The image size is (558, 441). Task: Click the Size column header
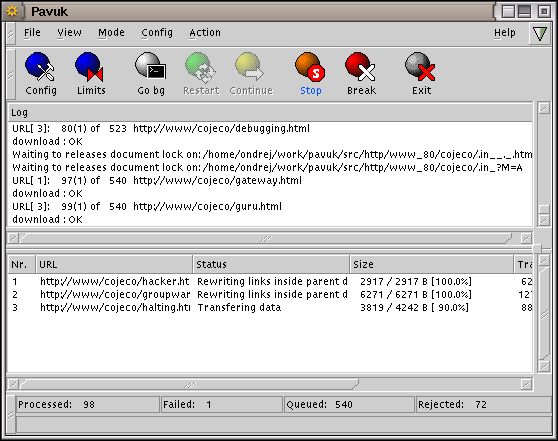click(432, 264)
